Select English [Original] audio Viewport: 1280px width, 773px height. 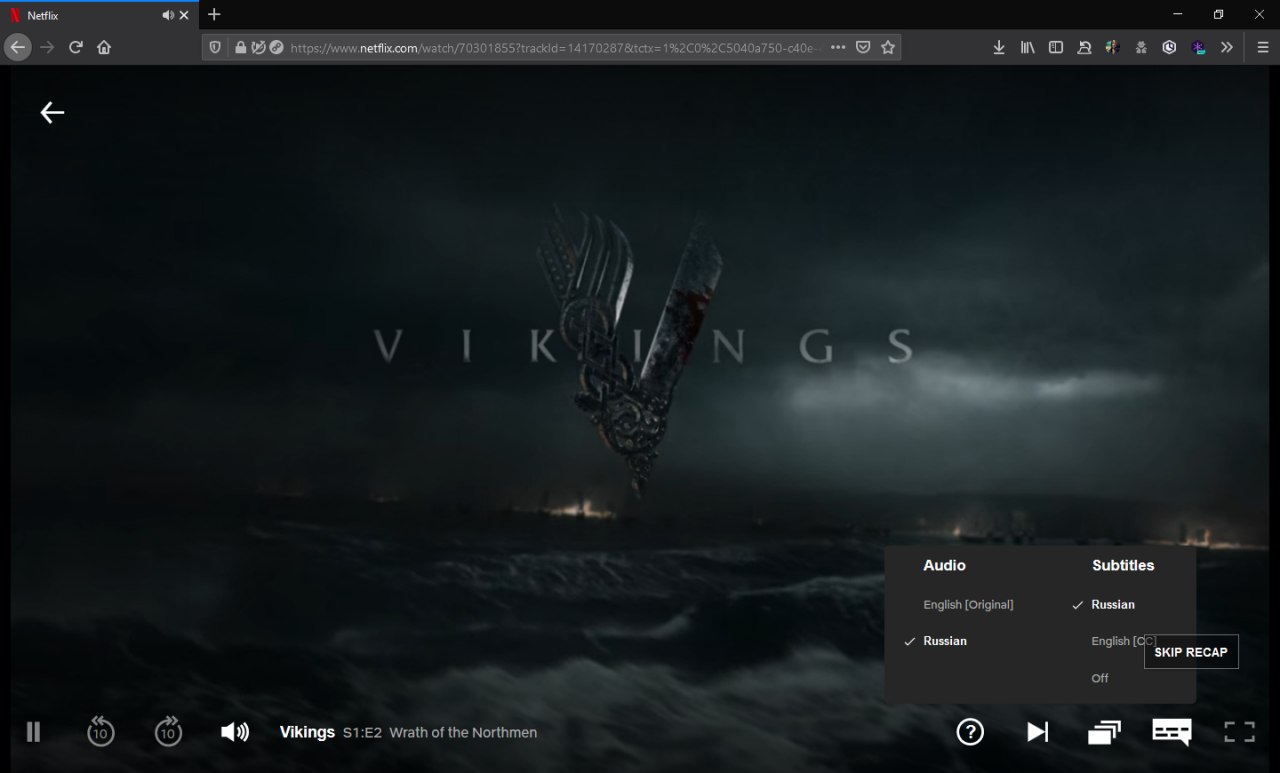click(x=968, y=604)
